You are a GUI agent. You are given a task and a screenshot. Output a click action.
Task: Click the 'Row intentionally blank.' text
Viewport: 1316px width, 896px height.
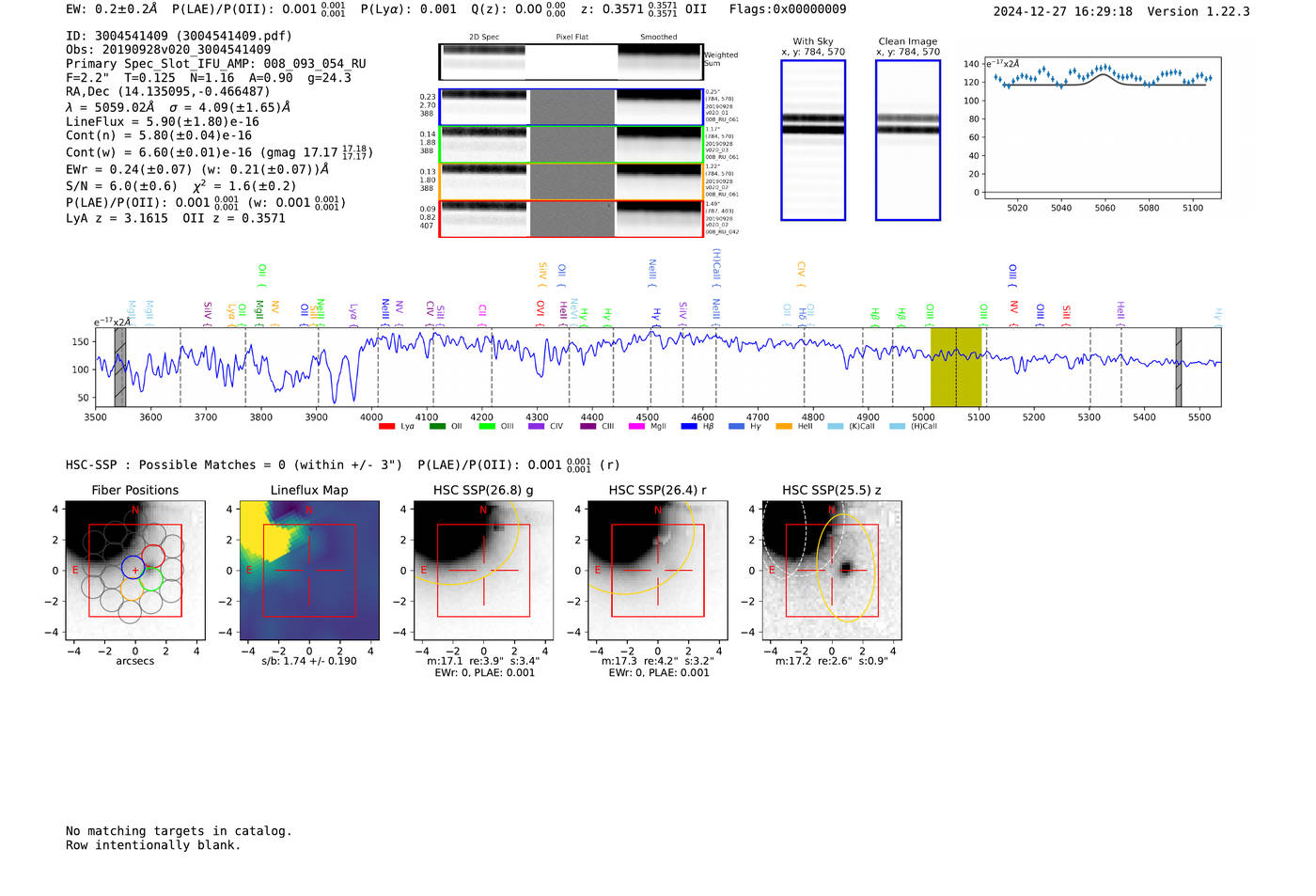153,845
